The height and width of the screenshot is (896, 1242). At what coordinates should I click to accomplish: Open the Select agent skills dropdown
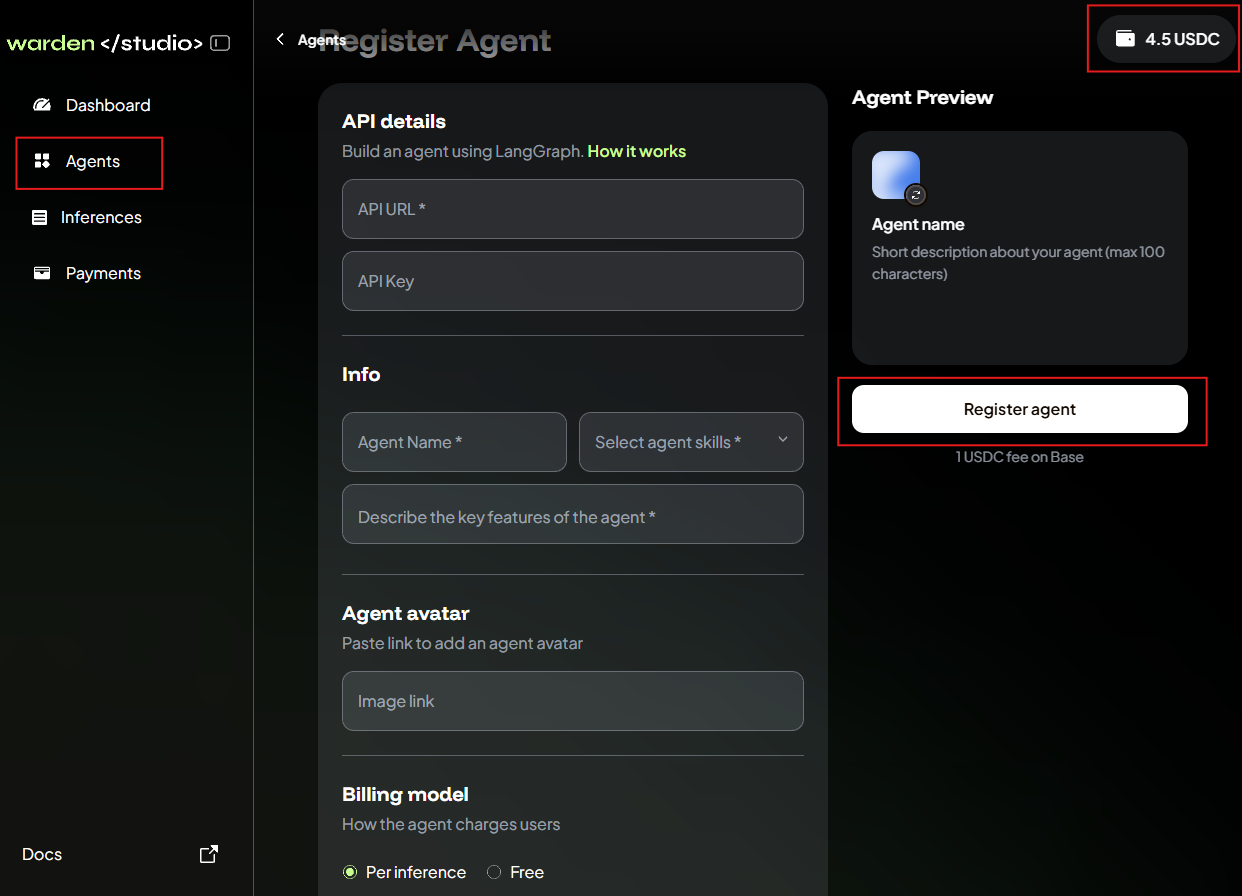691,441
